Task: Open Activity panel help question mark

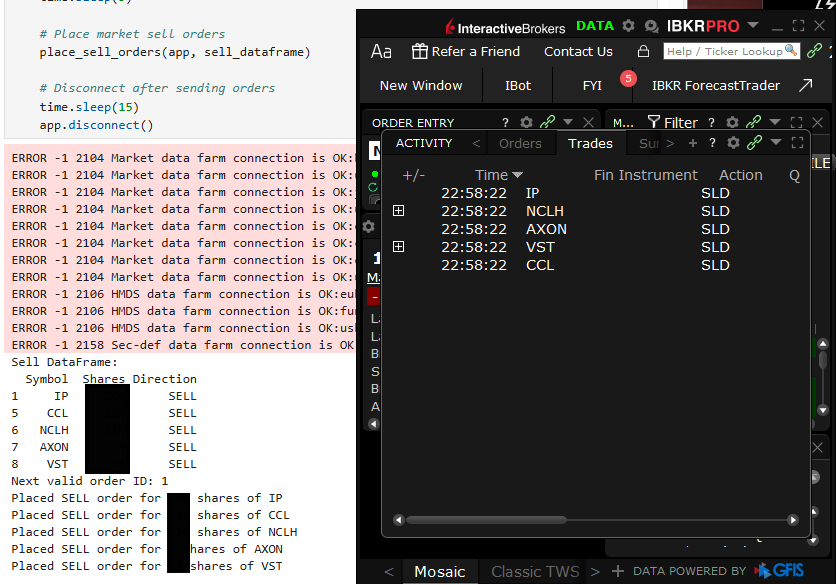Action: 712,143
